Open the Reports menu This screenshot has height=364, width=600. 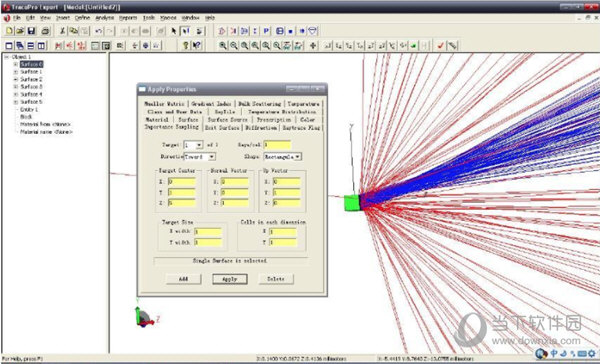(x=128, y=18)
